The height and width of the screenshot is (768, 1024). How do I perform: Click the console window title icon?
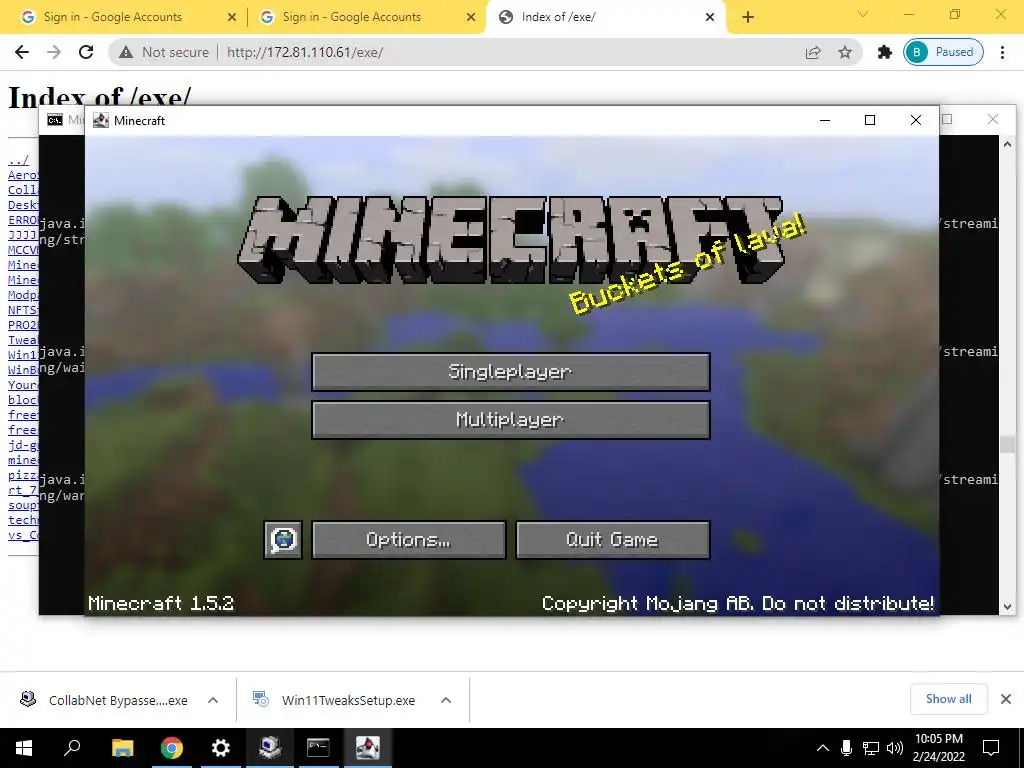[x=55, y=120]
